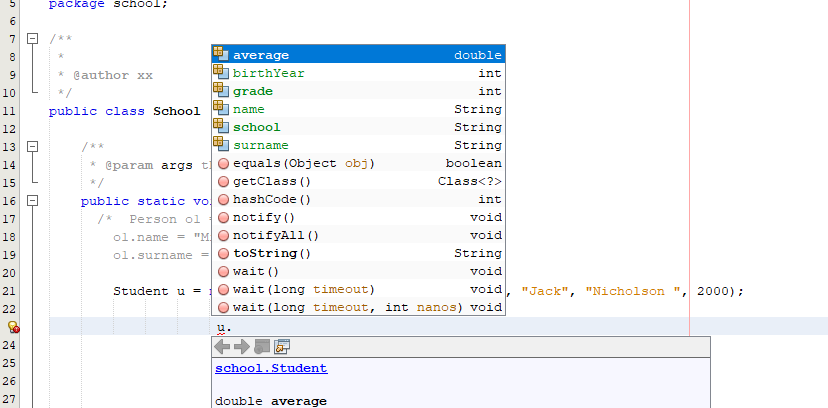Screen dimensions: 828x408
Task: Select notify() method suggestion
Action: pos(359,217)
